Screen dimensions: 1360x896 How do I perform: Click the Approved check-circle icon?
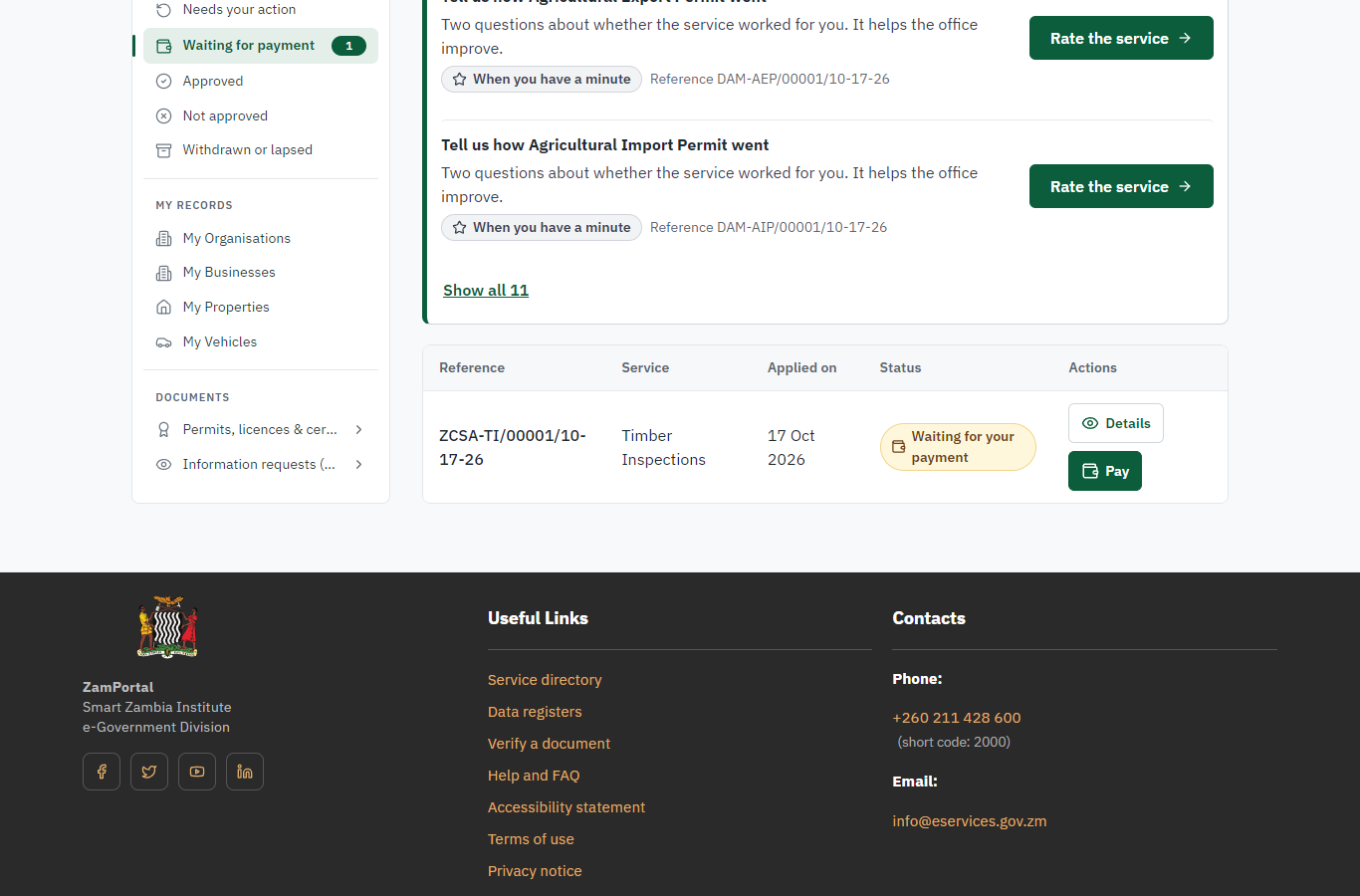[x=164, y=82]
